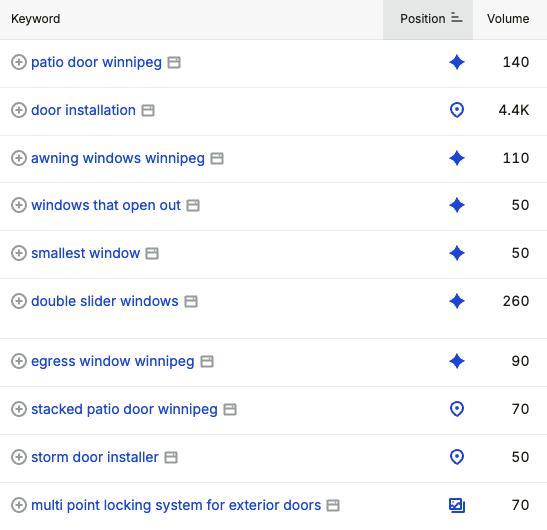Open SERP snapshot icon for multi point locking system

333,506
